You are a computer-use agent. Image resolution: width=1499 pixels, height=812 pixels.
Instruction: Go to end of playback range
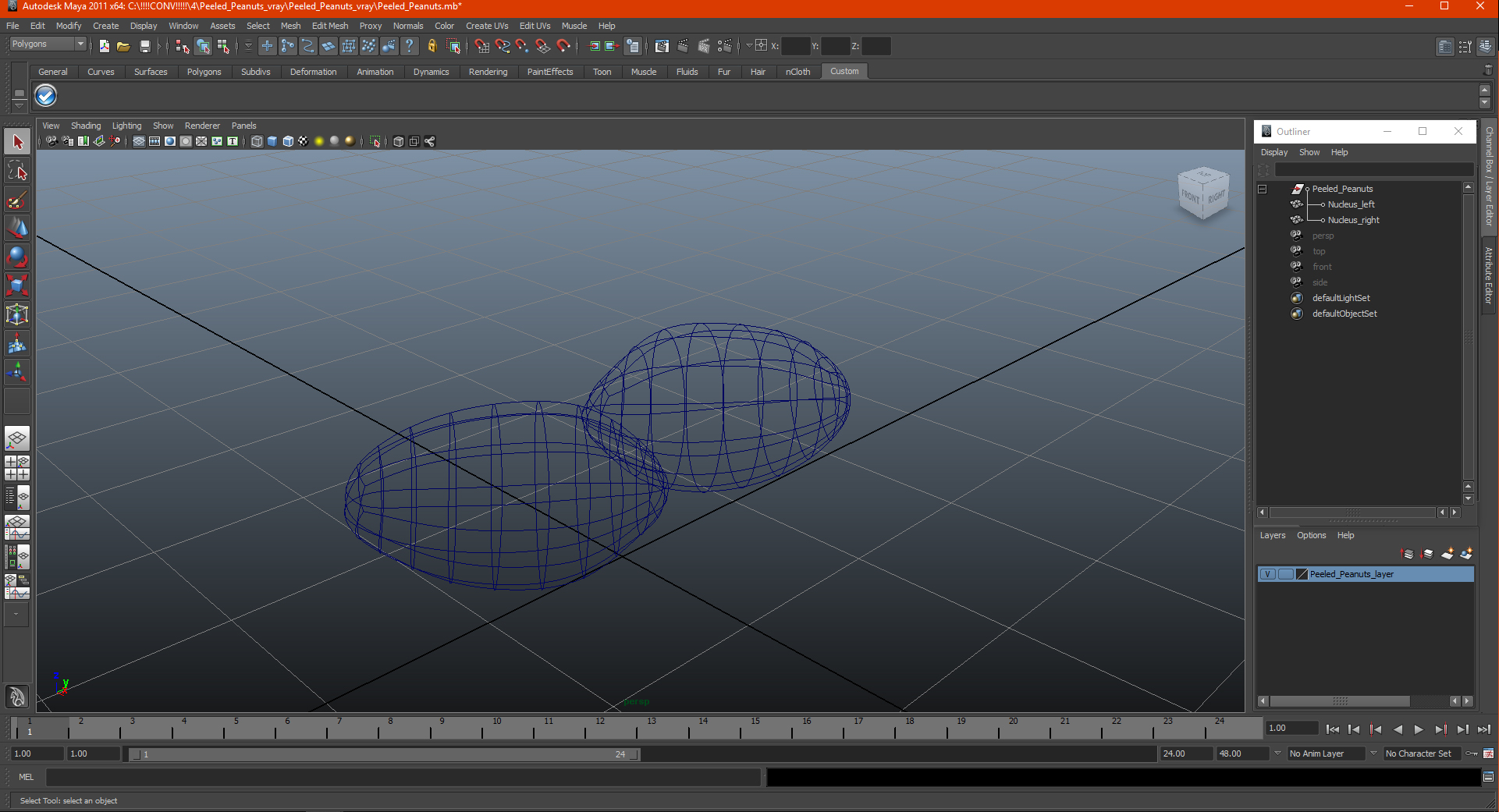(x=1484, y=729)
